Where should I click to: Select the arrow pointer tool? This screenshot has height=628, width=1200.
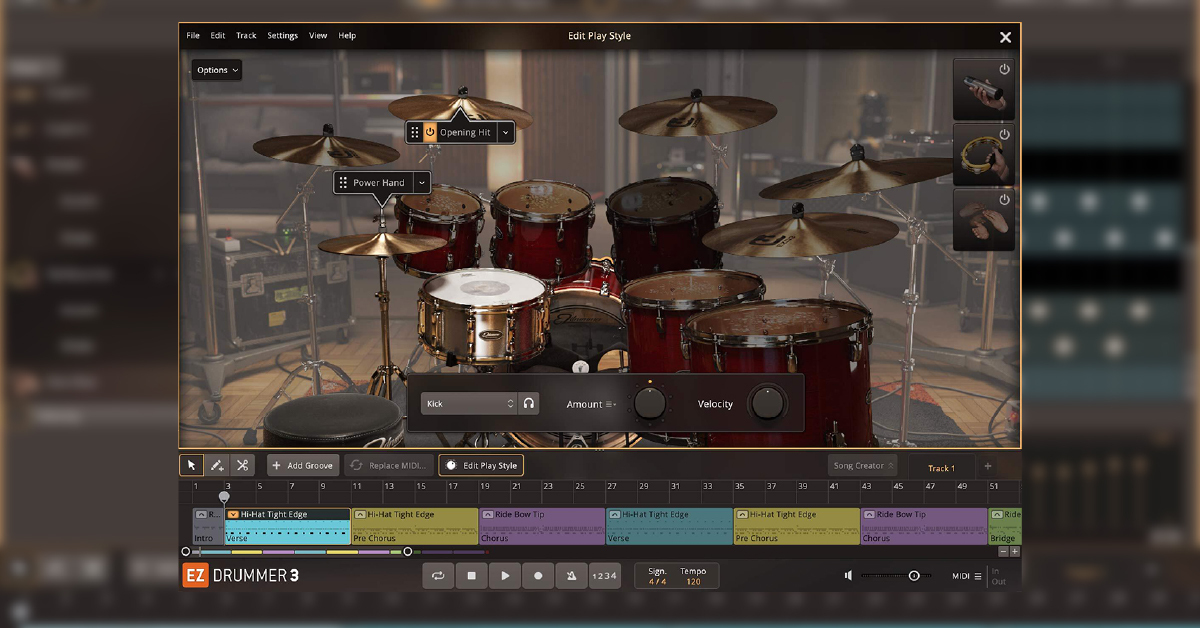tap(191, 465)
